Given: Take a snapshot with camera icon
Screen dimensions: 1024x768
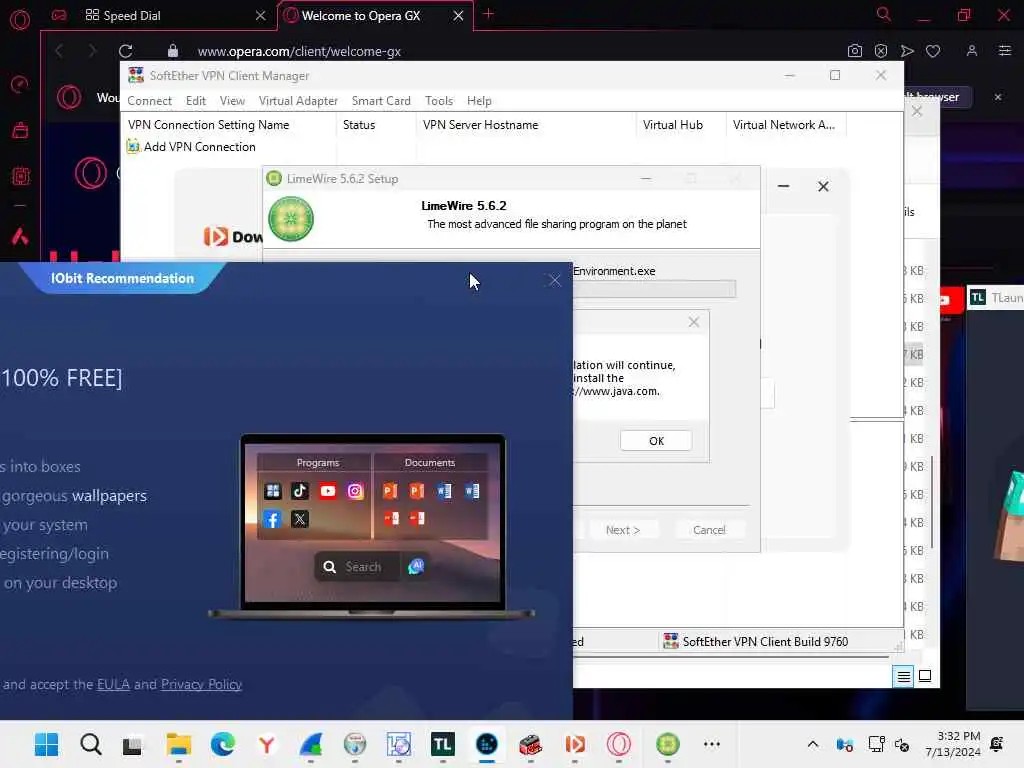Looking at the screenshot, I should point(854,51).
